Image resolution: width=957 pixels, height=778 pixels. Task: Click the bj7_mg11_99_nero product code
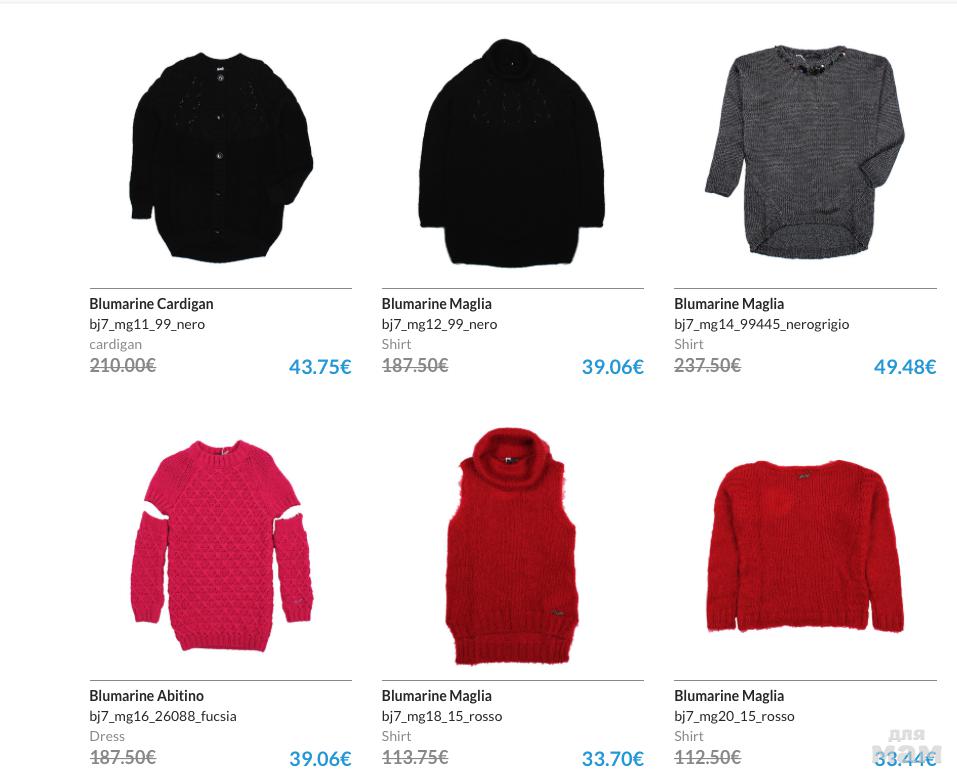click(147, 325)
